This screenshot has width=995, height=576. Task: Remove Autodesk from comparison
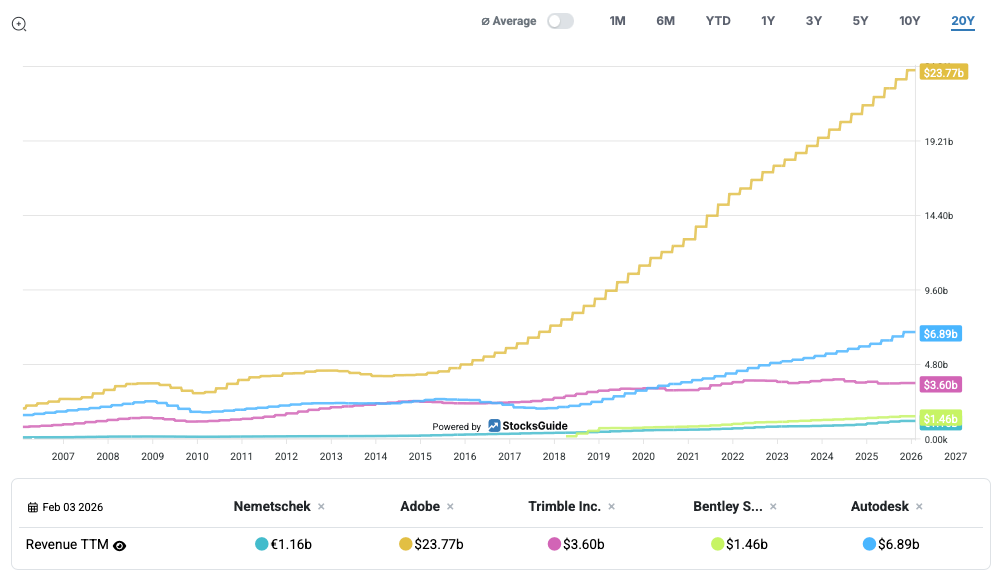point(920,507)
